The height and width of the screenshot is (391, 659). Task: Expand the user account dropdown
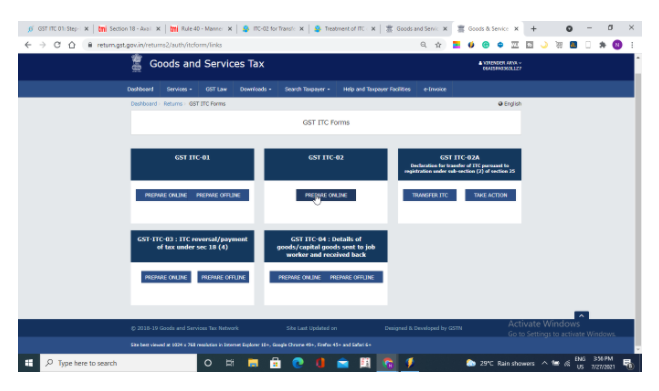click(500, 65)
